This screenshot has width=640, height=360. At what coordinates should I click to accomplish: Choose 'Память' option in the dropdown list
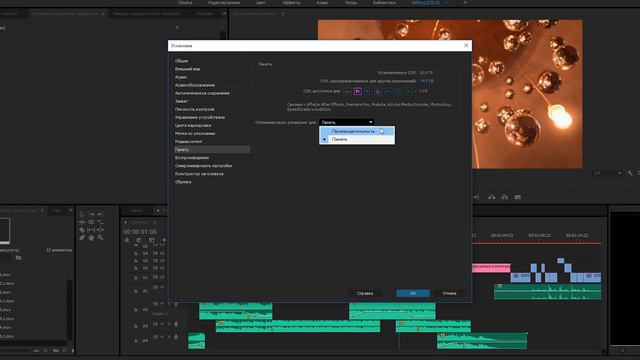357,139
